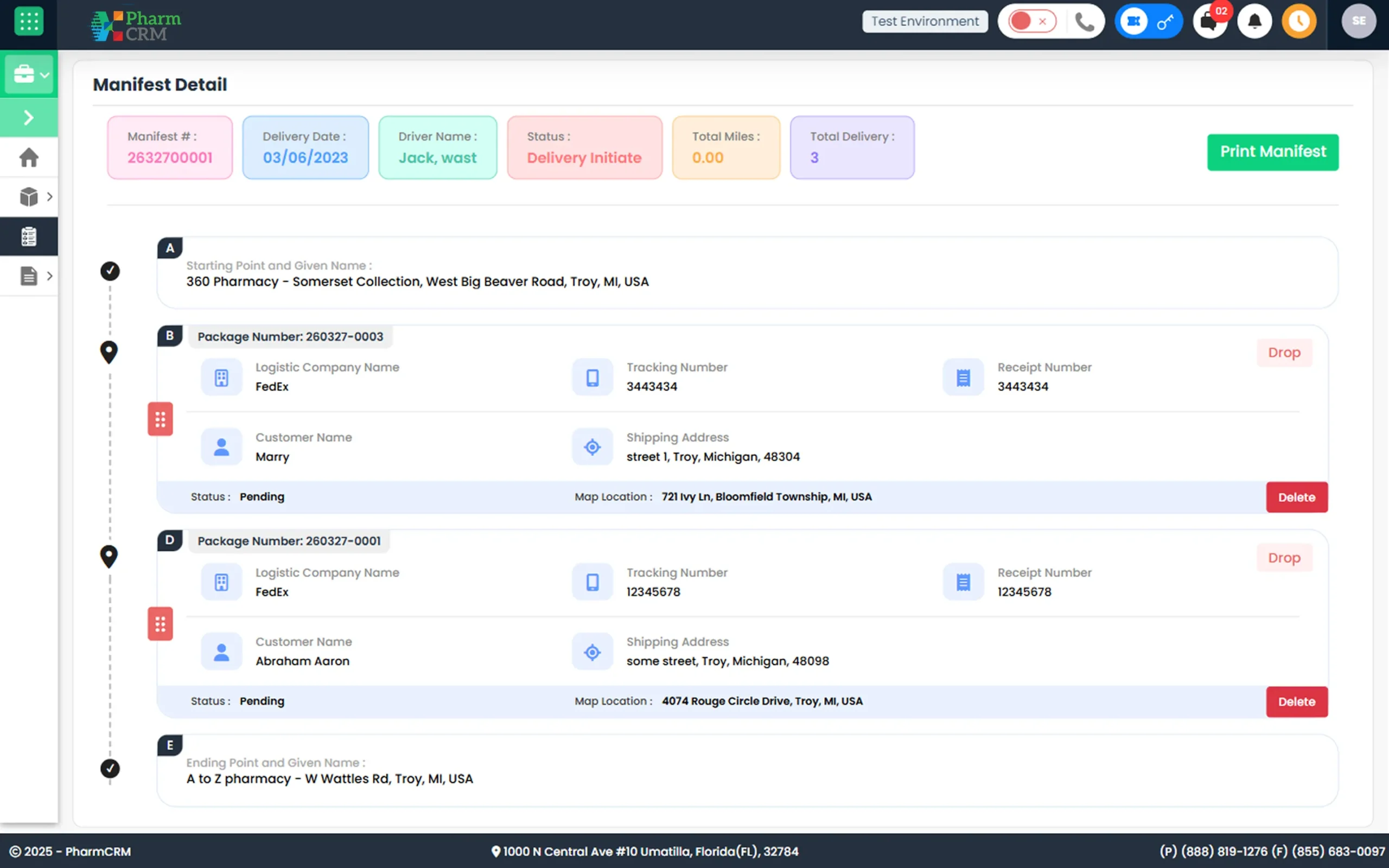Click the PharmCRM logo
Image resolution: width=1389 pixels, height=868 pixels.
pyautogui.click(x=136, y=26)
